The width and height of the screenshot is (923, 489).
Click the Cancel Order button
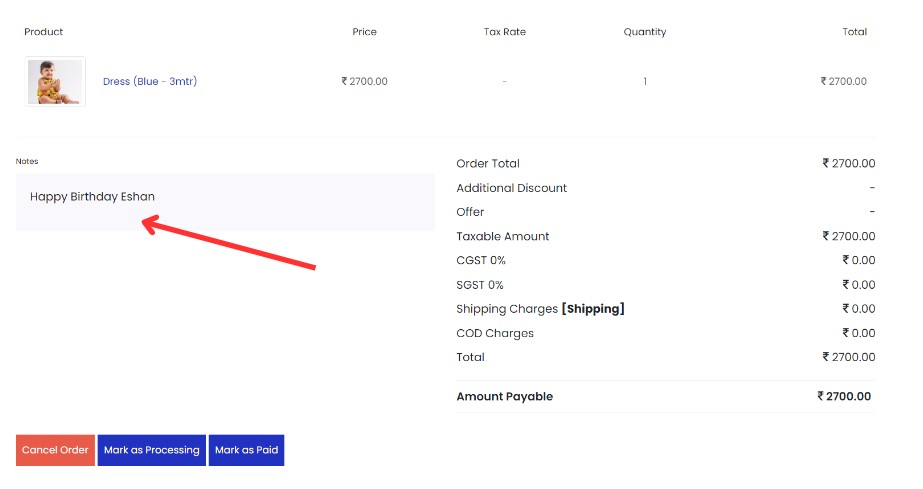click(55, 450)
